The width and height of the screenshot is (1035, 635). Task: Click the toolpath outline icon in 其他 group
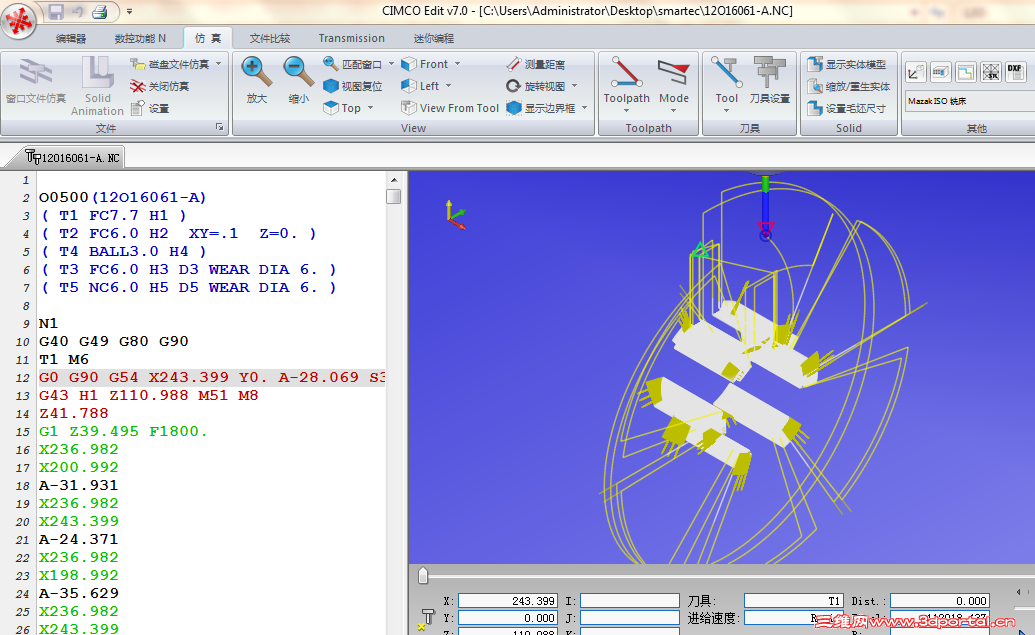(x=965, y=72)
